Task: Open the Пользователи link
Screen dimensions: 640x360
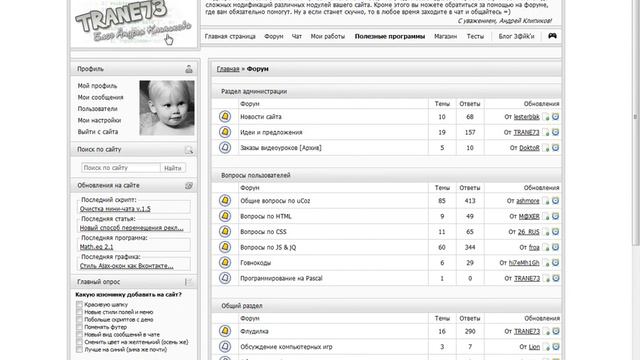Action: tap(98, 109)
